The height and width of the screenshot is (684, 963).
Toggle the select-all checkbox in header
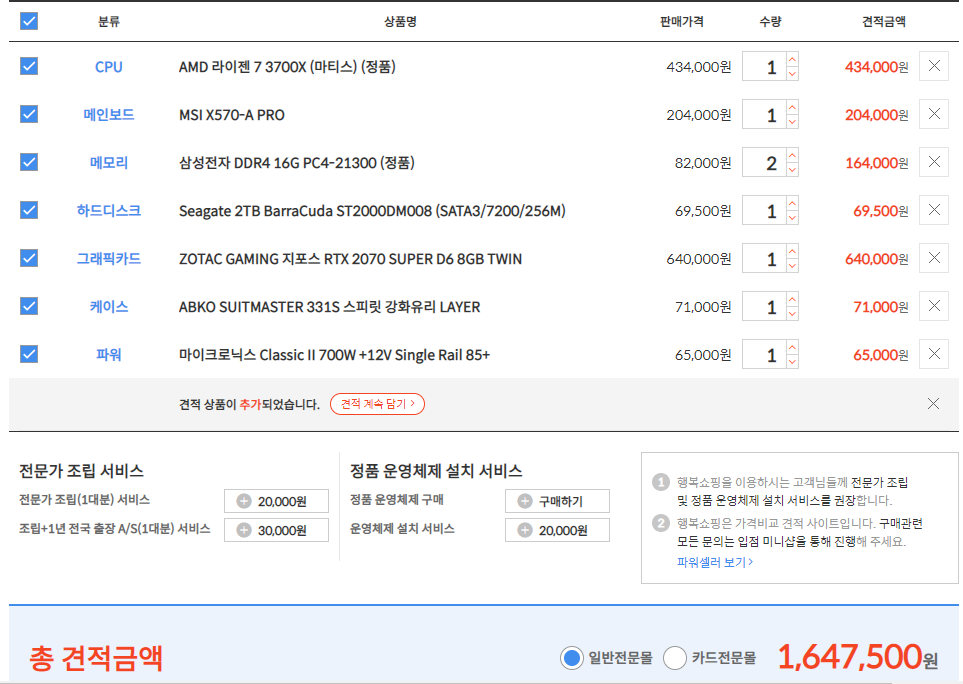pyautogui.click(x=29, y=21)
